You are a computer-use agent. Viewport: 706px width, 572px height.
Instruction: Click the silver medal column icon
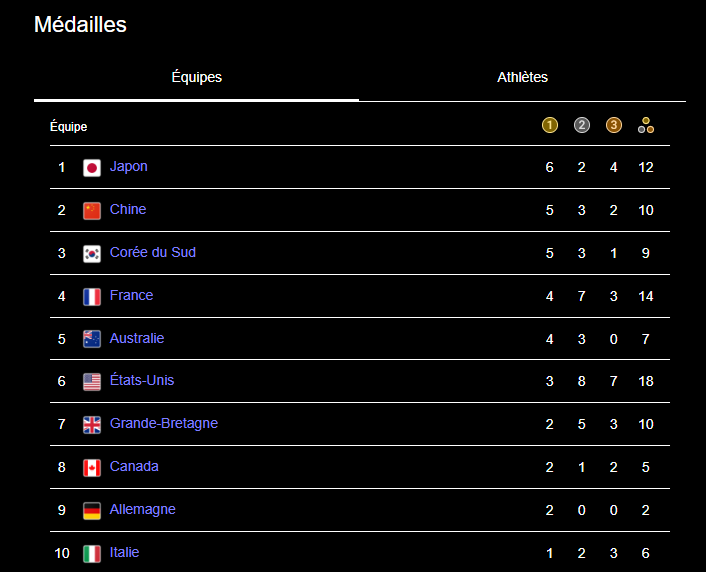582,125
